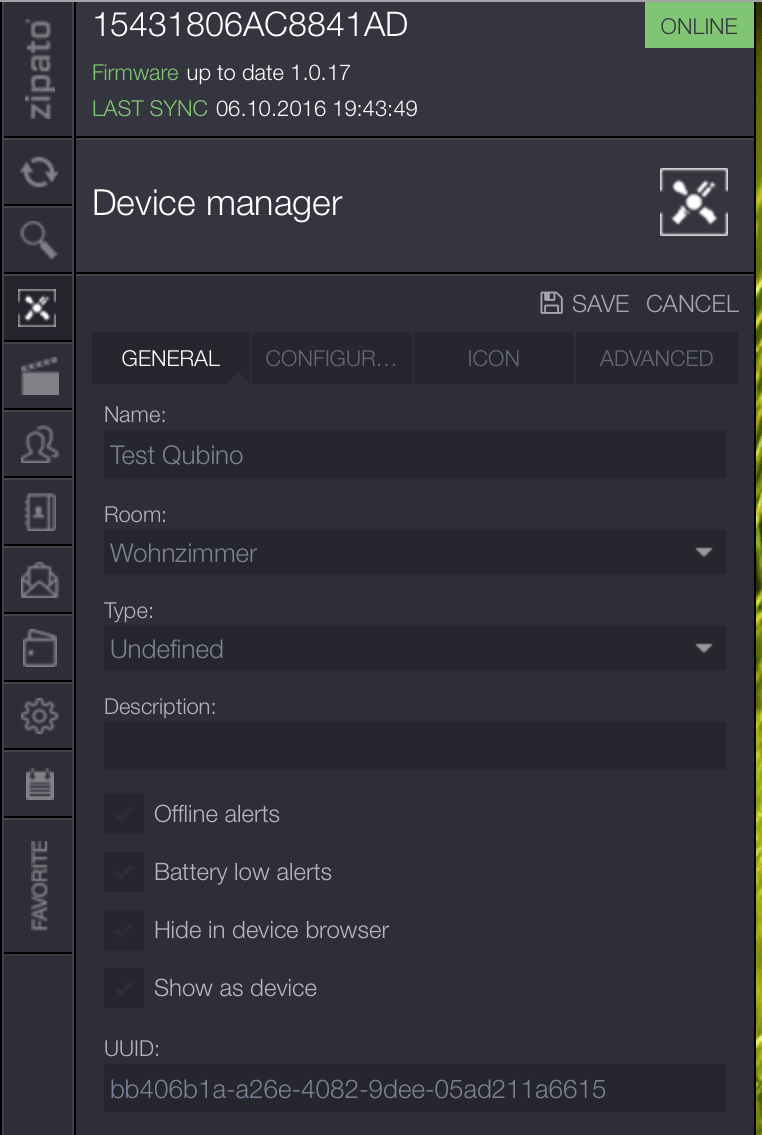Open the gear settings icon
762x1135 pixels.
(38, 716)
